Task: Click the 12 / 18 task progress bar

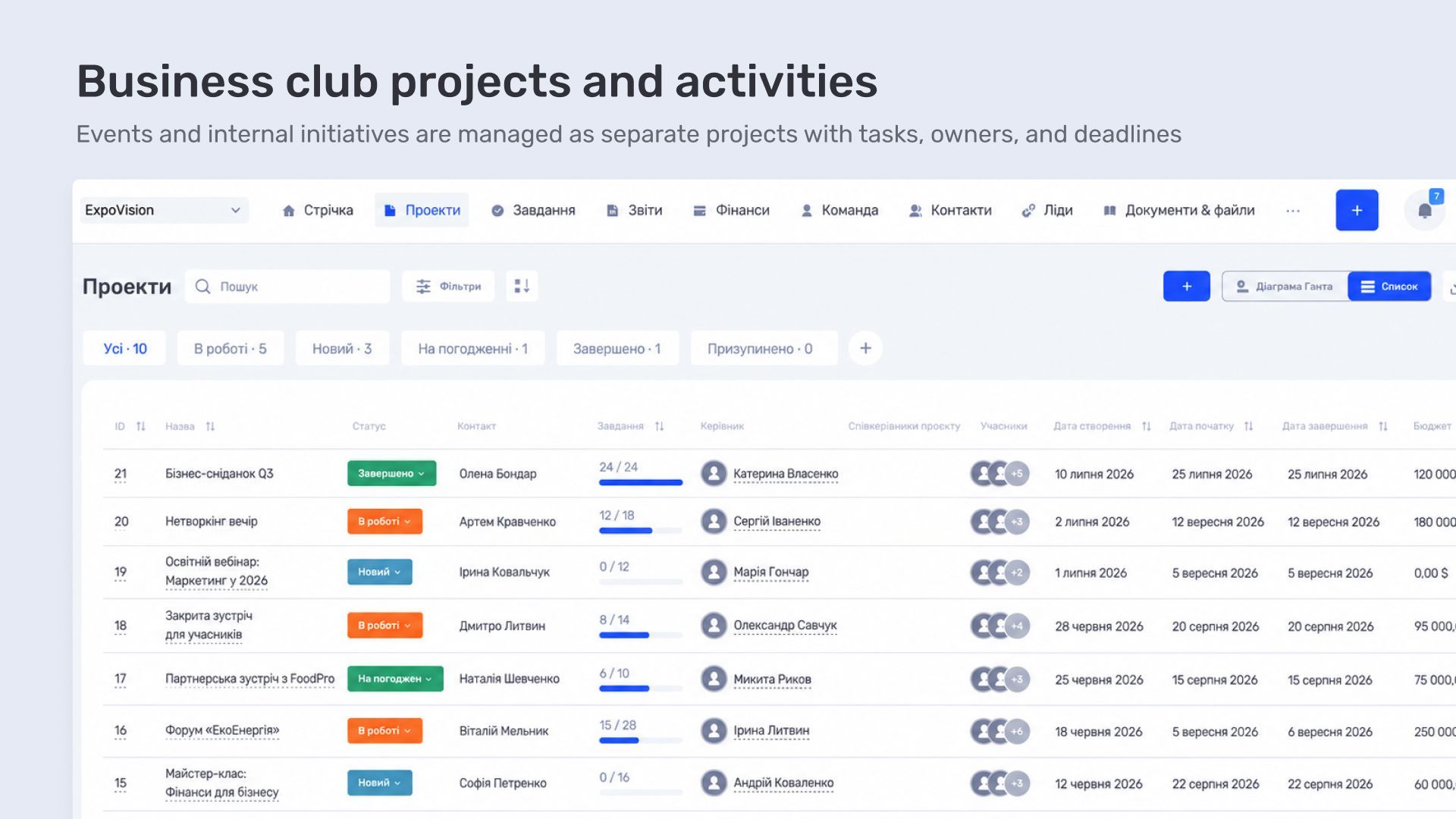Action: tap(640, 531)
